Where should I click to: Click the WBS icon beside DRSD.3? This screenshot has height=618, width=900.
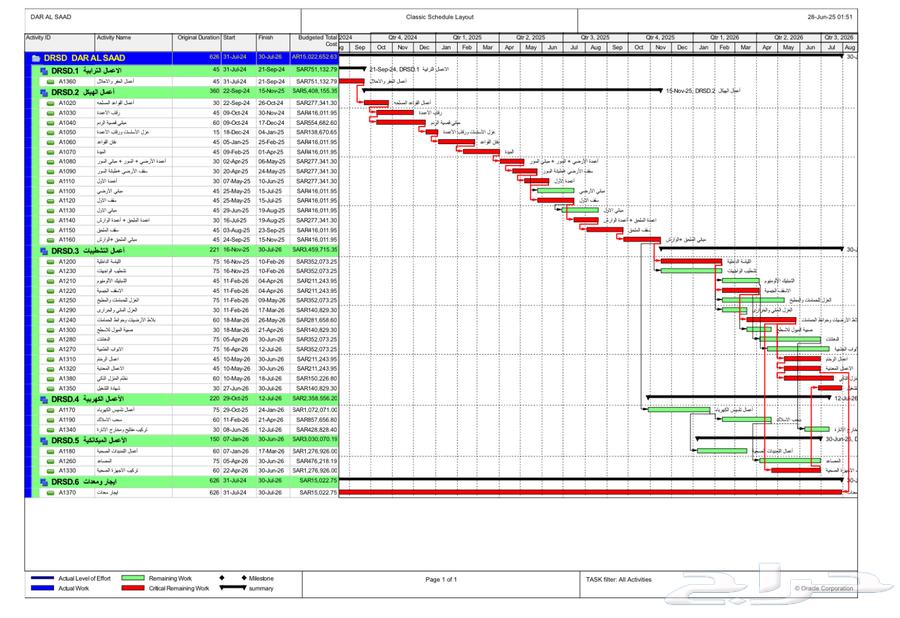43,250
